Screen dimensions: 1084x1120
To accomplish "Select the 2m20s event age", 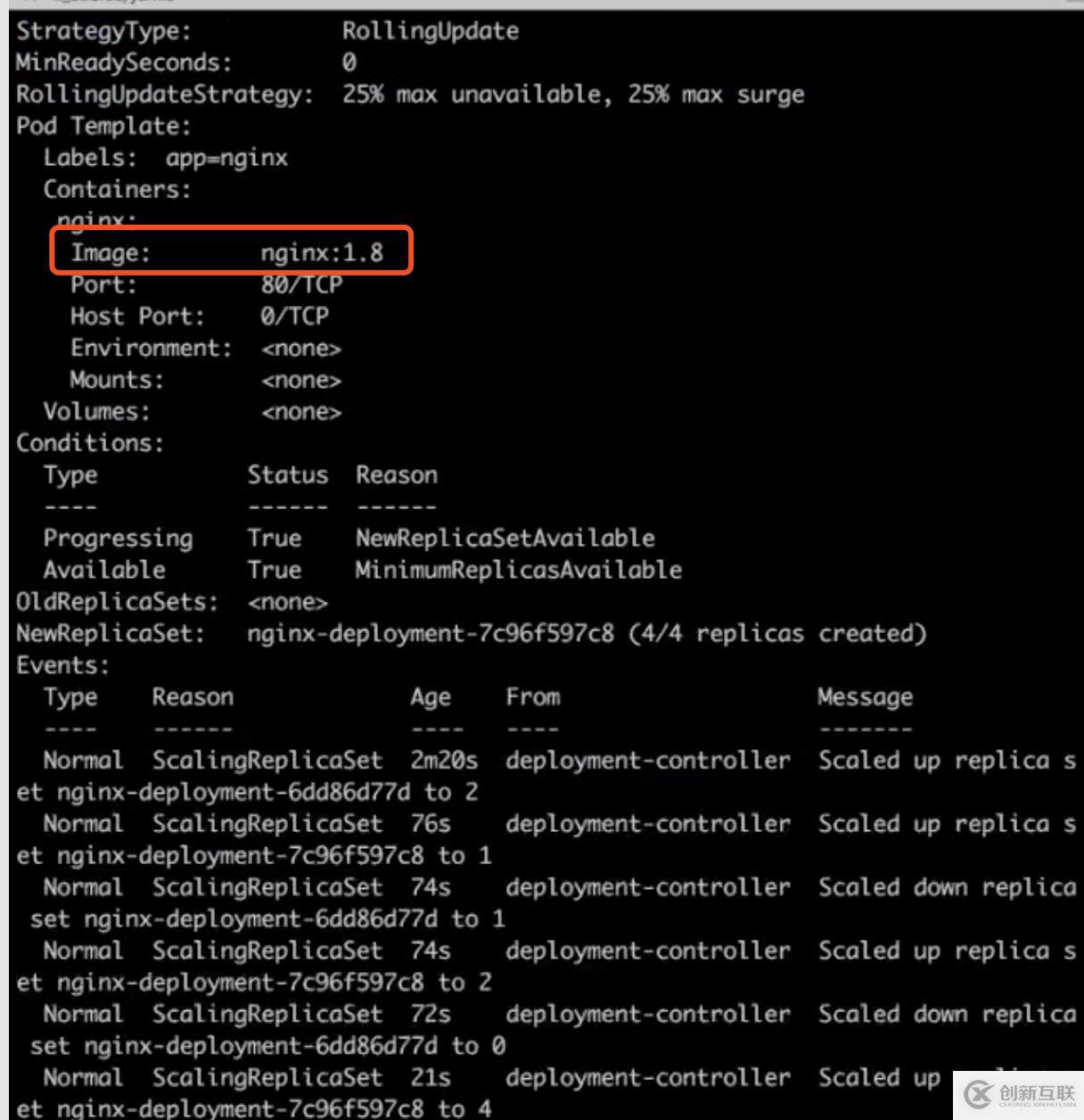I will [444, 761].
